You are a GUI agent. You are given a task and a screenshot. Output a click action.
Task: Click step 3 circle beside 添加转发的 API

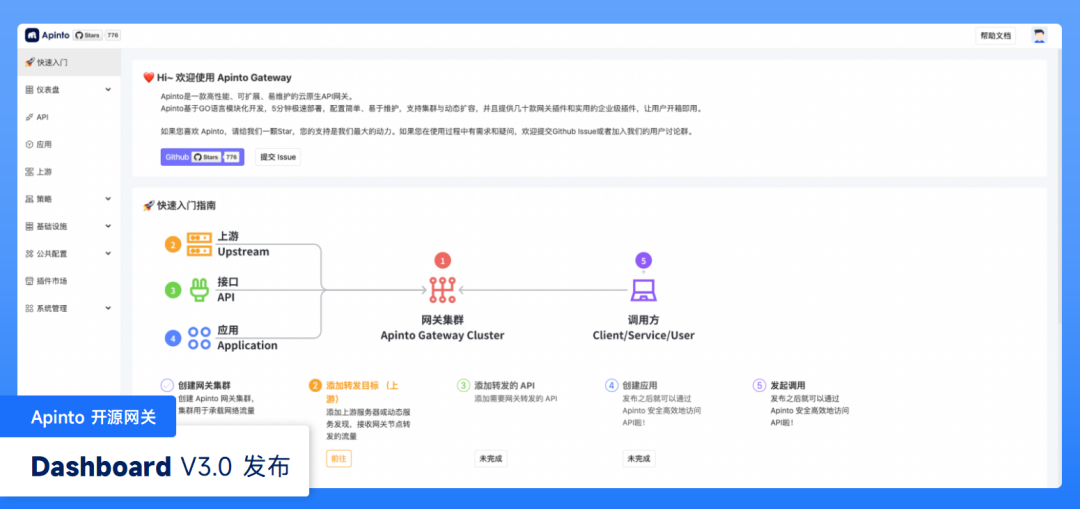463,385
